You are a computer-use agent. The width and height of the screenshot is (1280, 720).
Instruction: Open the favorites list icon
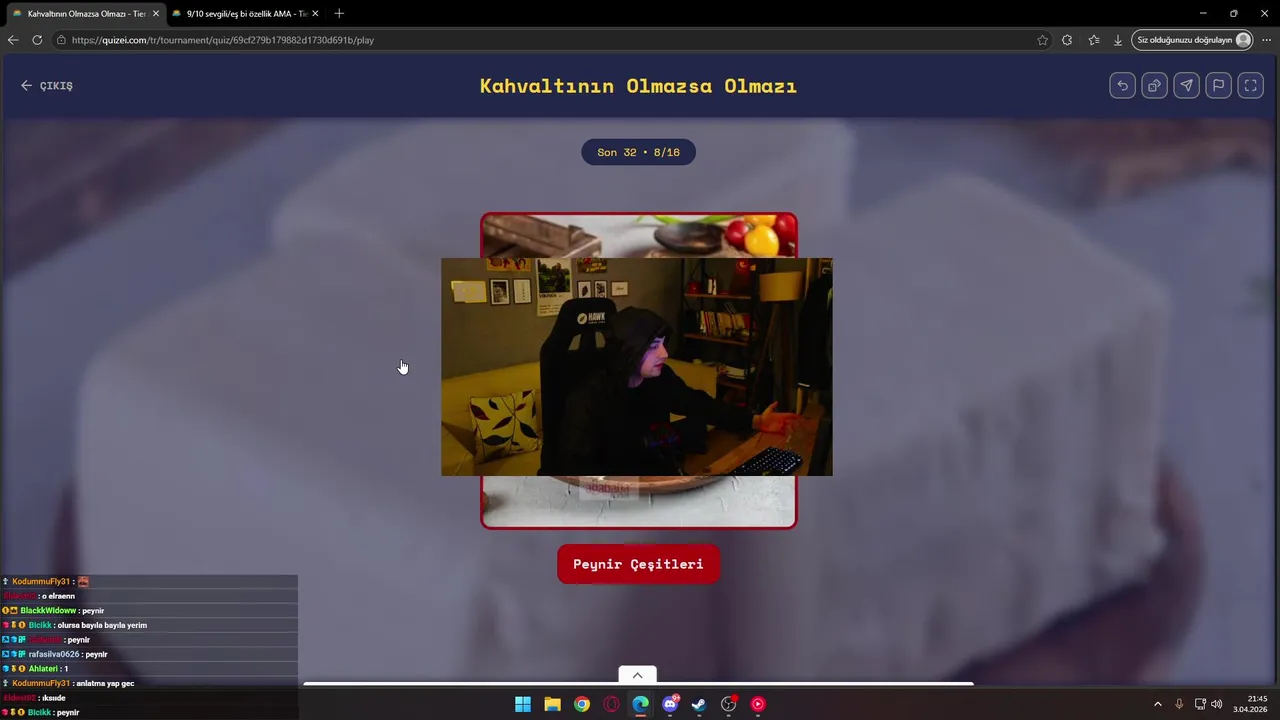[1093, 40]
